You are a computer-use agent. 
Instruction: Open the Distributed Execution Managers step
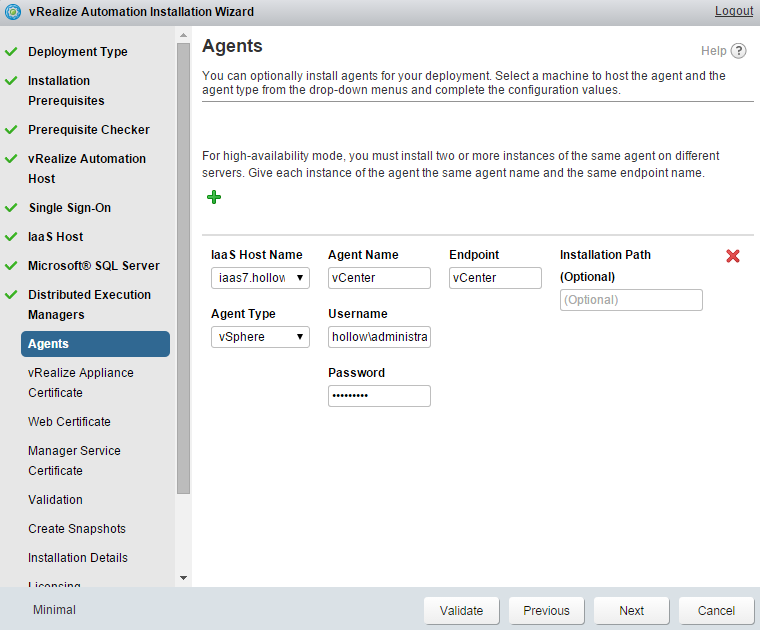point(89,305)
